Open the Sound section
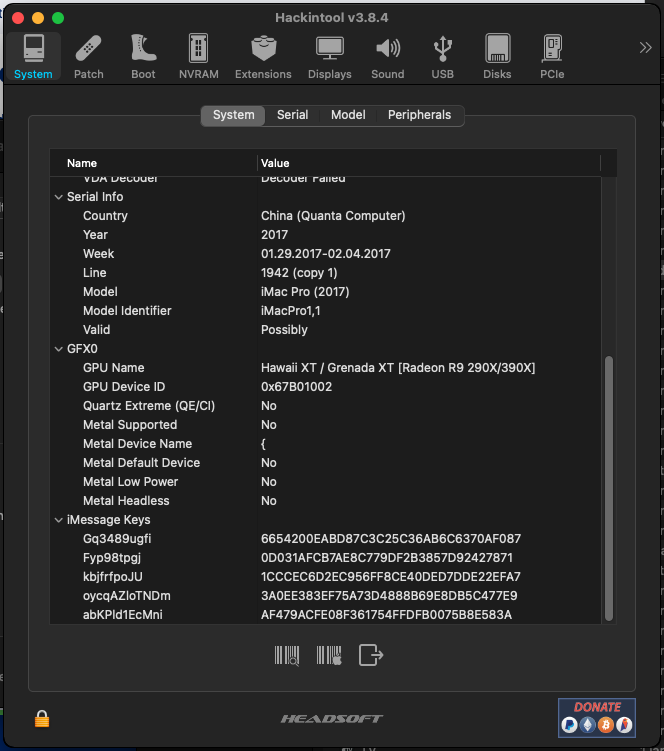 click(x=387, y=56)
